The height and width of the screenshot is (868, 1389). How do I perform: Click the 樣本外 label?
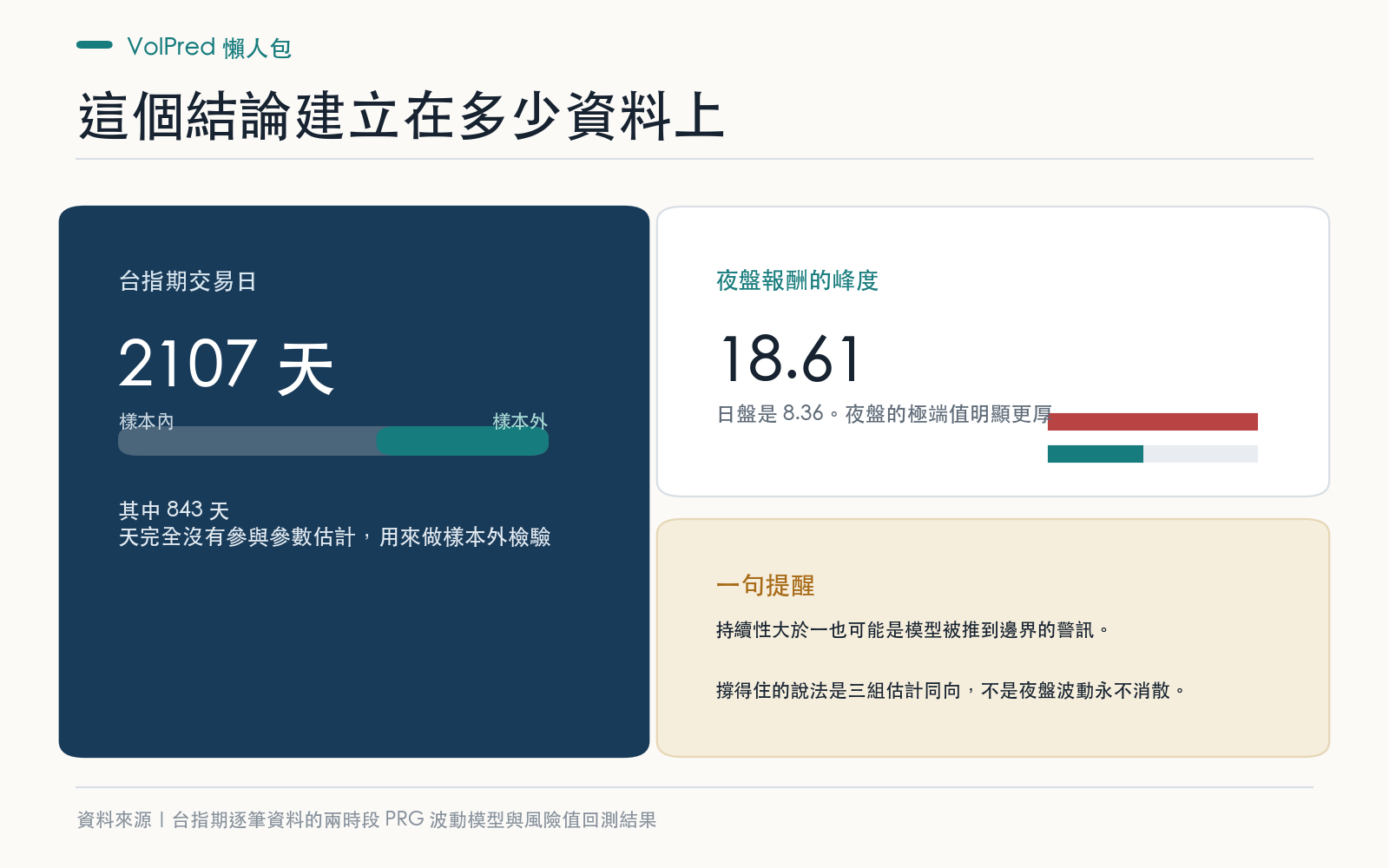[520, 421]
